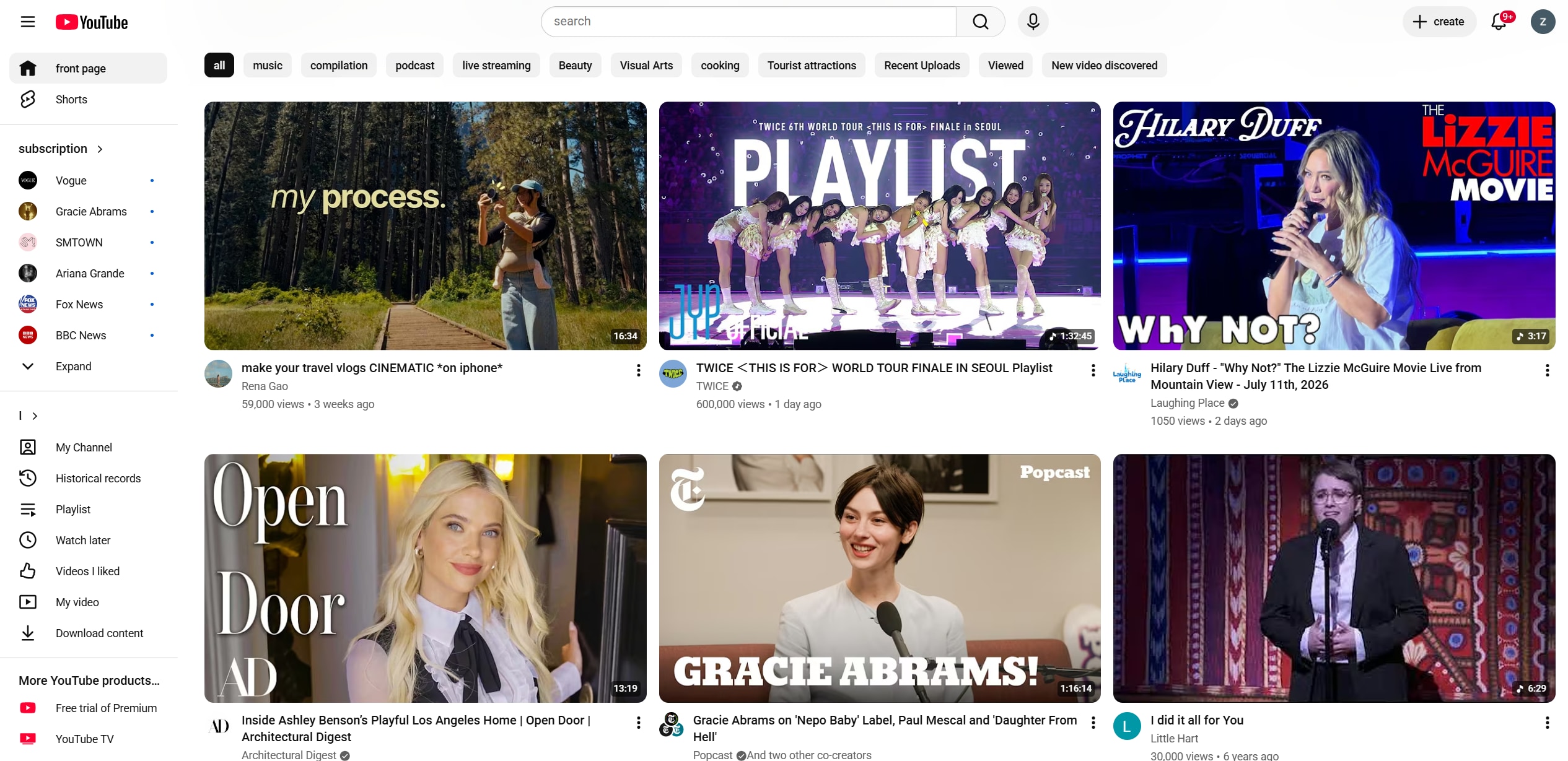
Task: Open Vogue channel subscription
Action: 88,180
